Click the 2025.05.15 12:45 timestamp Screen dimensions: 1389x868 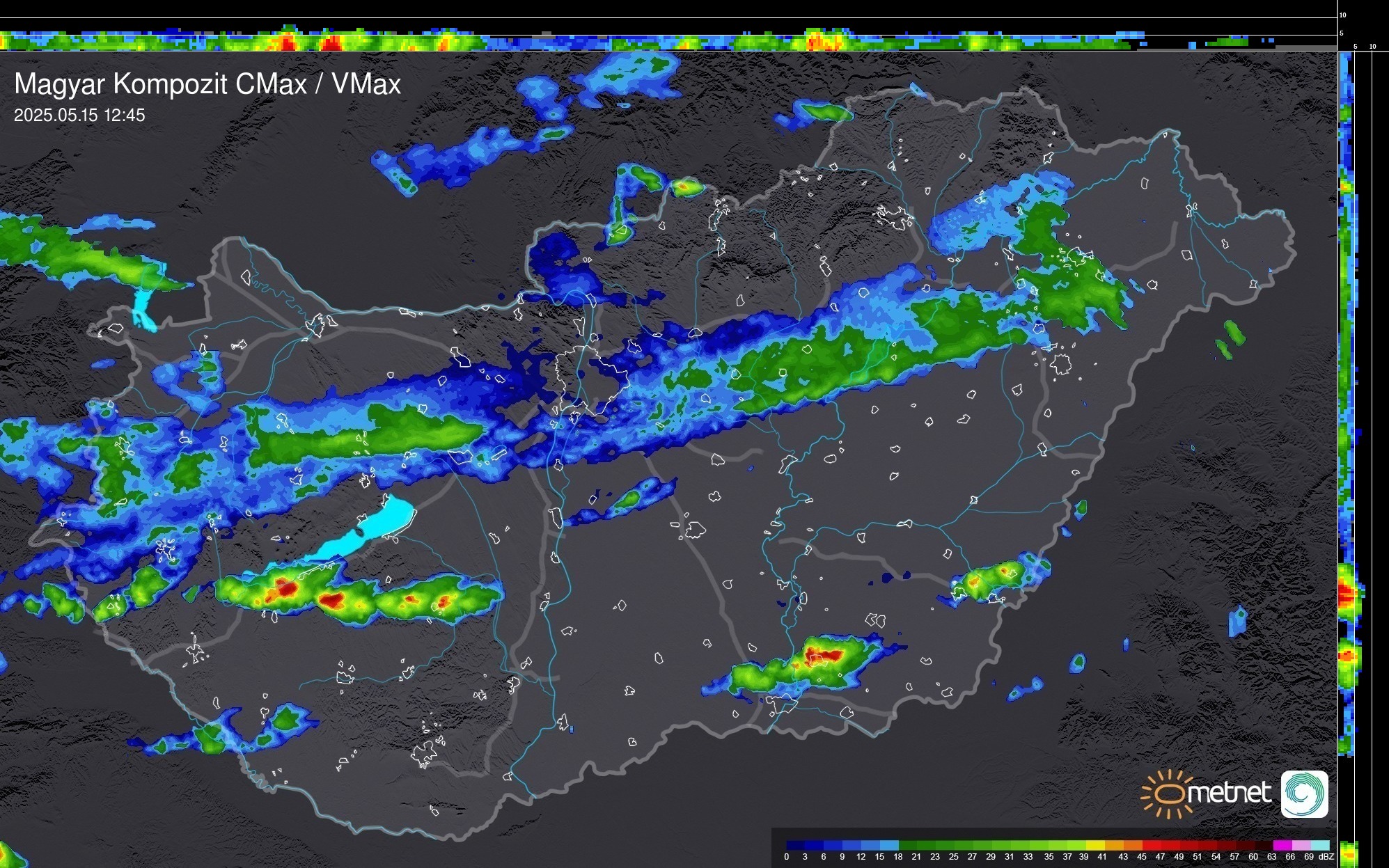[x=79, y=116]
